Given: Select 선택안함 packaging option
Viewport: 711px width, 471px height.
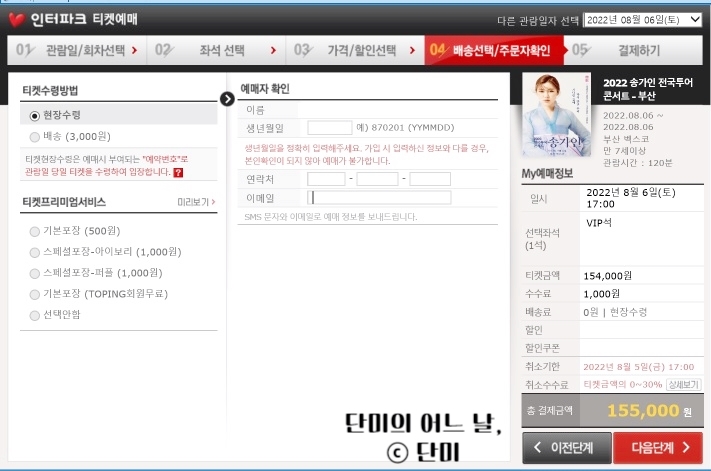Looking at the screenshot, I should pos(34,316).
